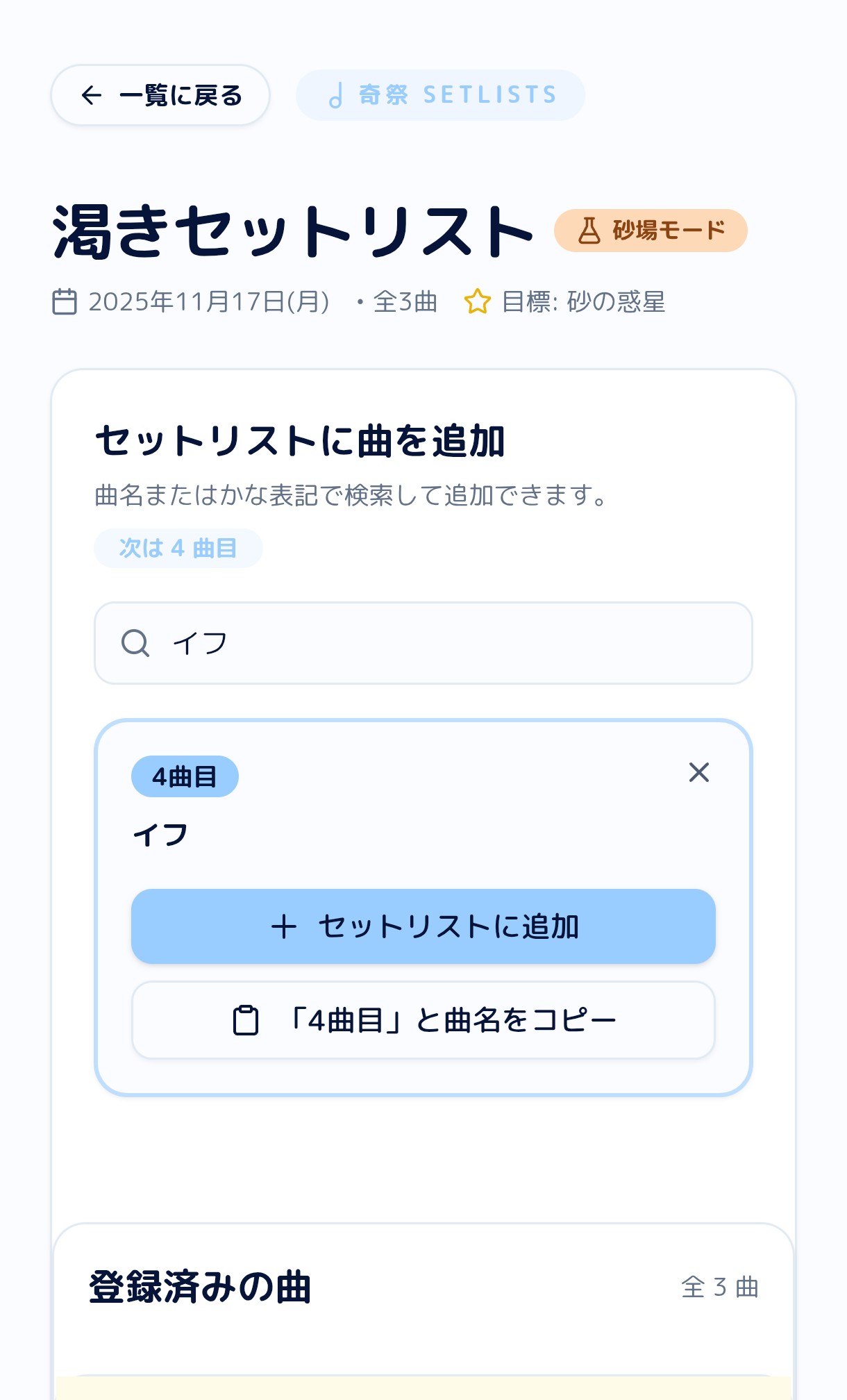Copy via 「4曲目」と曲名をコピー button
Viewport: 847px width, 1400px height.
[x=423, y=1020]
